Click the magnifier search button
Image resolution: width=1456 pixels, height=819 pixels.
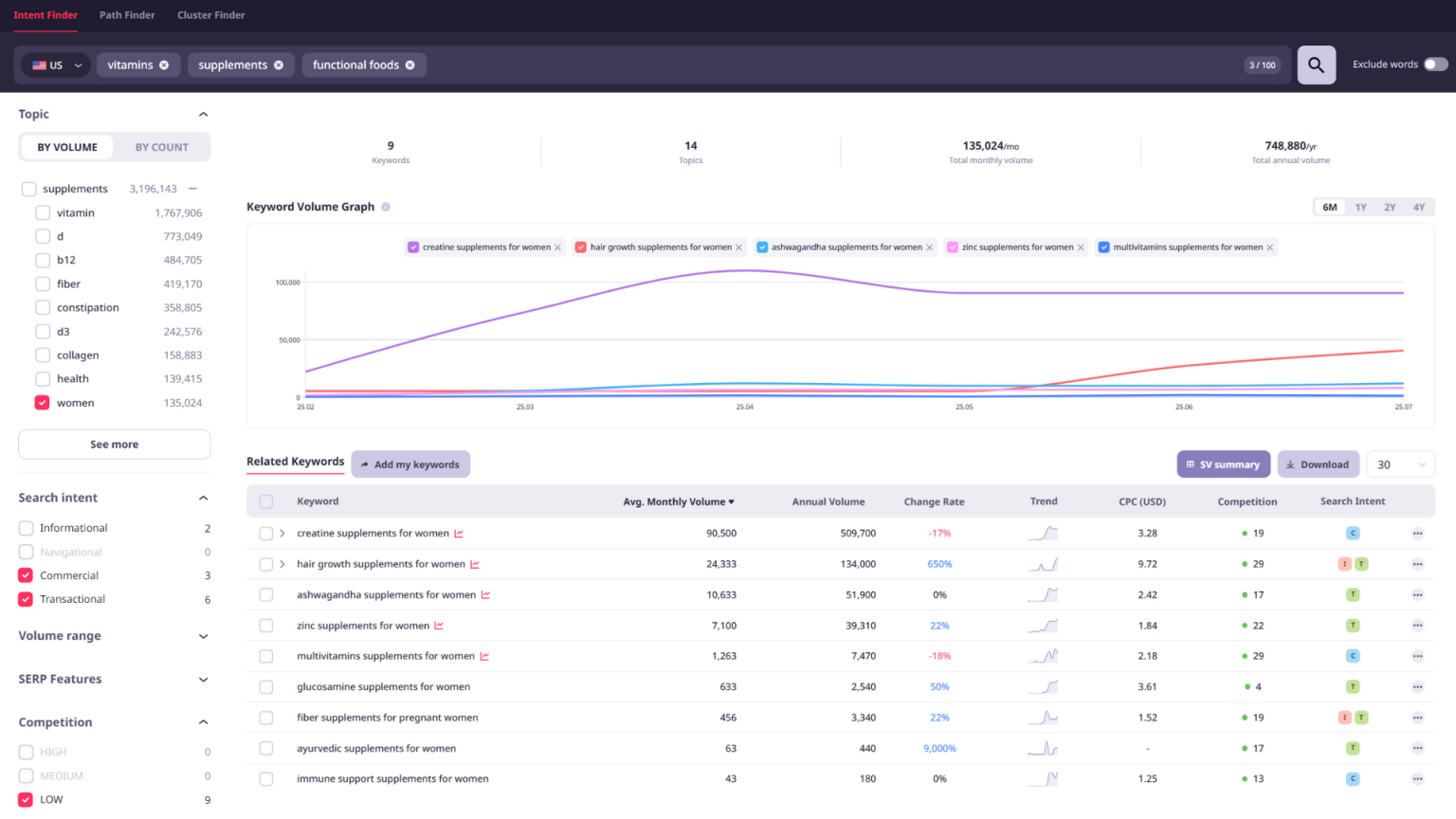coord(1316,64)
